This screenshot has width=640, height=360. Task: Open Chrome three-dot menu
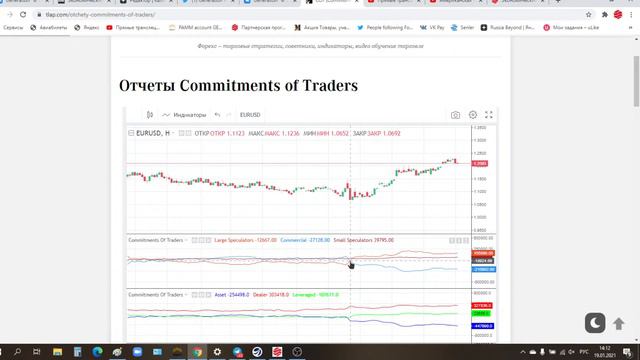(x=631, y=15)
